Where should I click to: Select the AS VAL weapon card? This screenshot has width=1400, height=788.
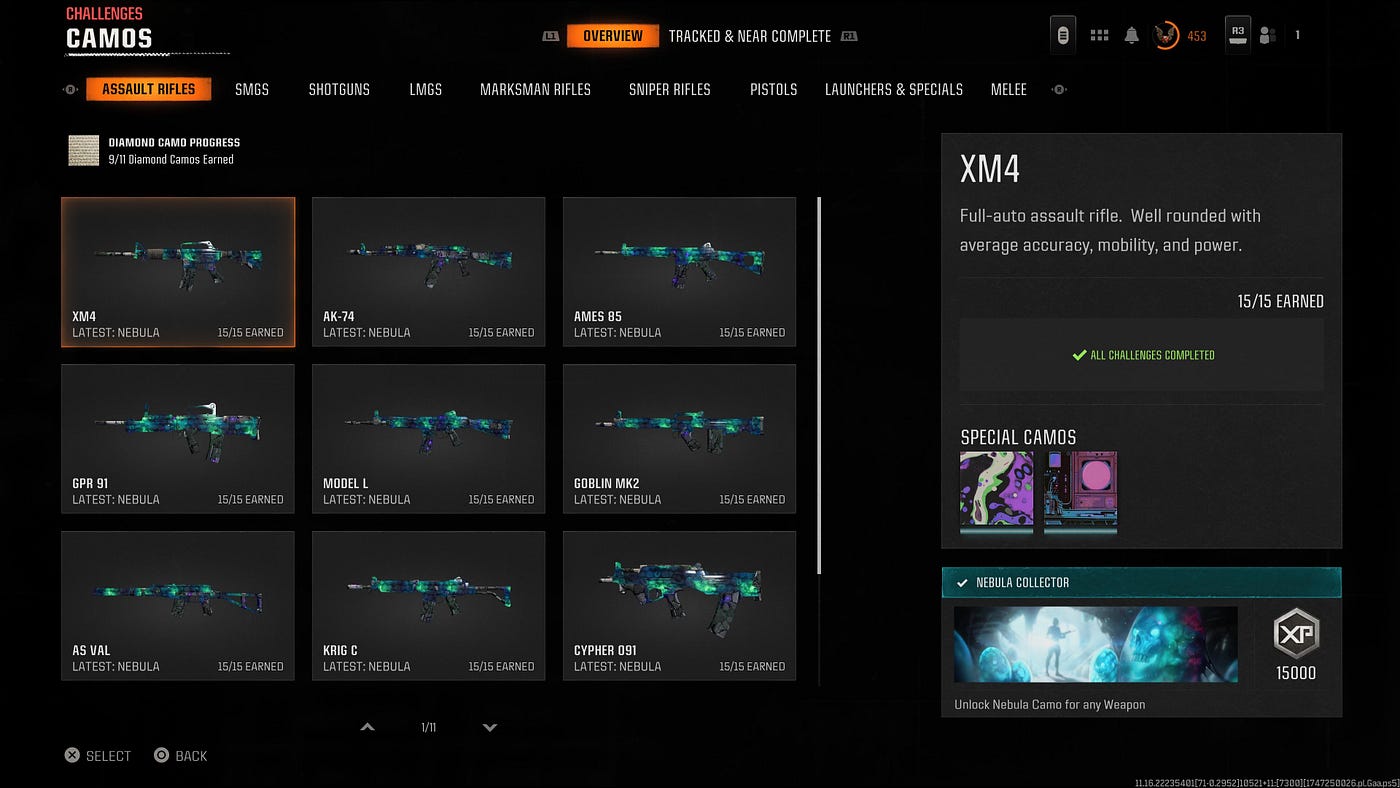(x=178, y=606)
